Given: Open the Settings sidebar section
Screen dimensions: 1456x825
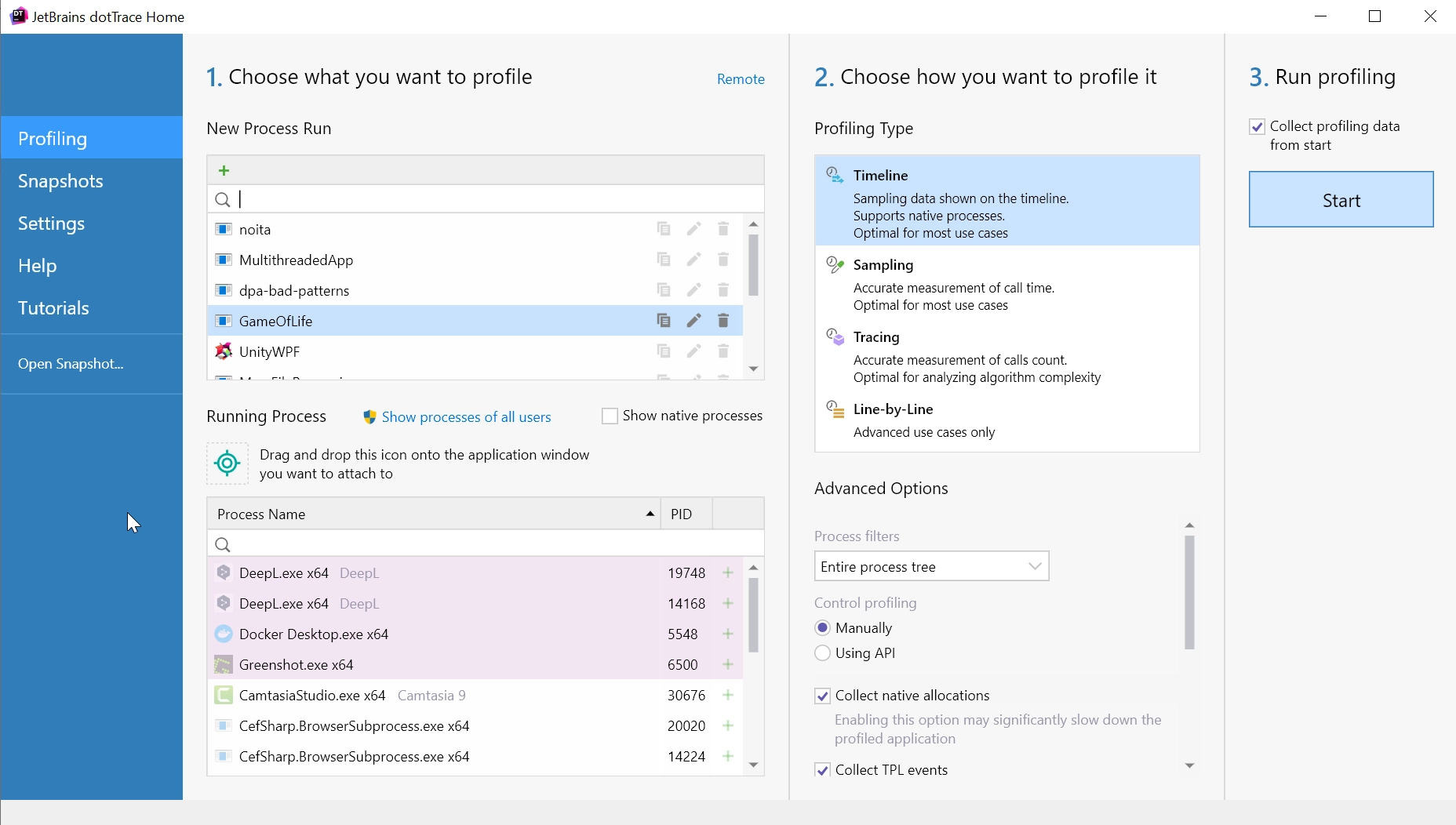Looking at the screenshot, I should 92,224.
